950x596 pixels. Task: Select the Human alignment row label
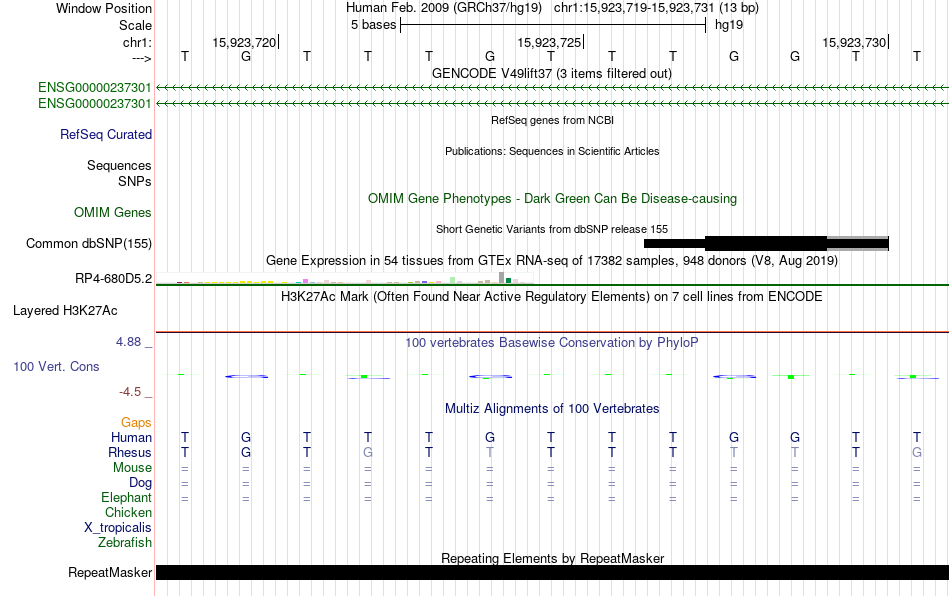pos(131,437)
